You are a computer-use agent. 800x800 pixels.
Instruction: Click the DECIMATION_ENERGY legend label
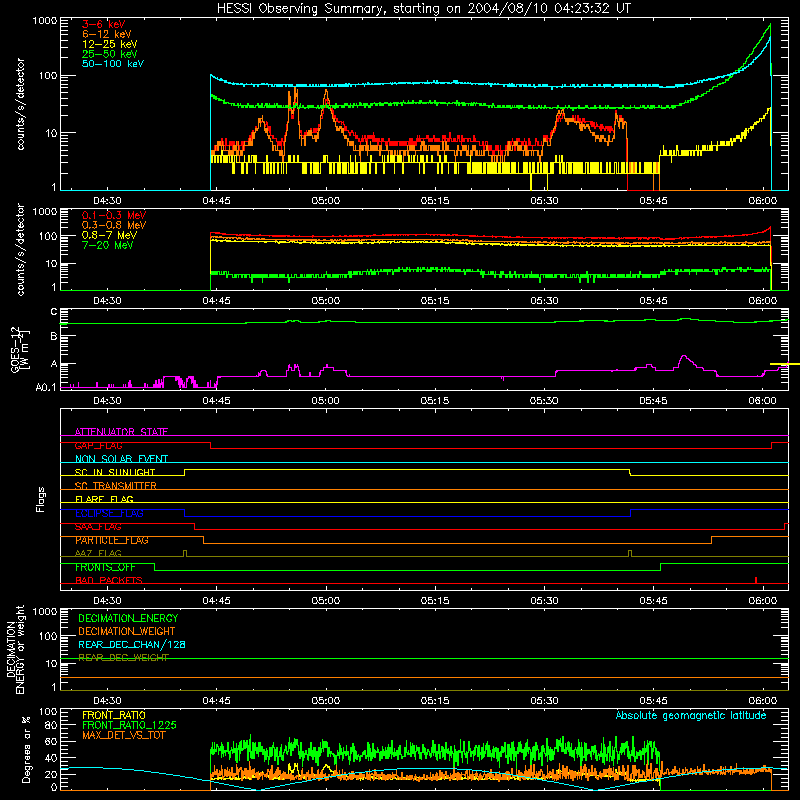[128, 618]
